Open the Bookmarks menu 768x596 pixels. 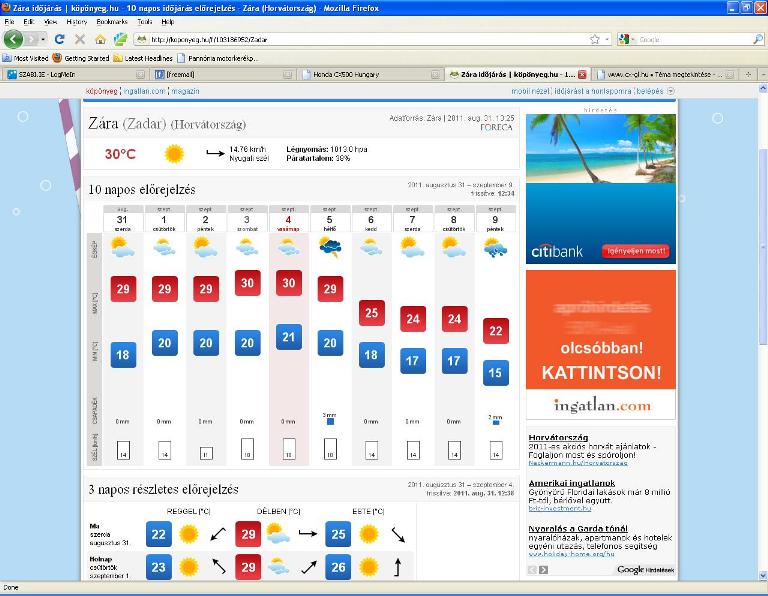tap(111, 21)
